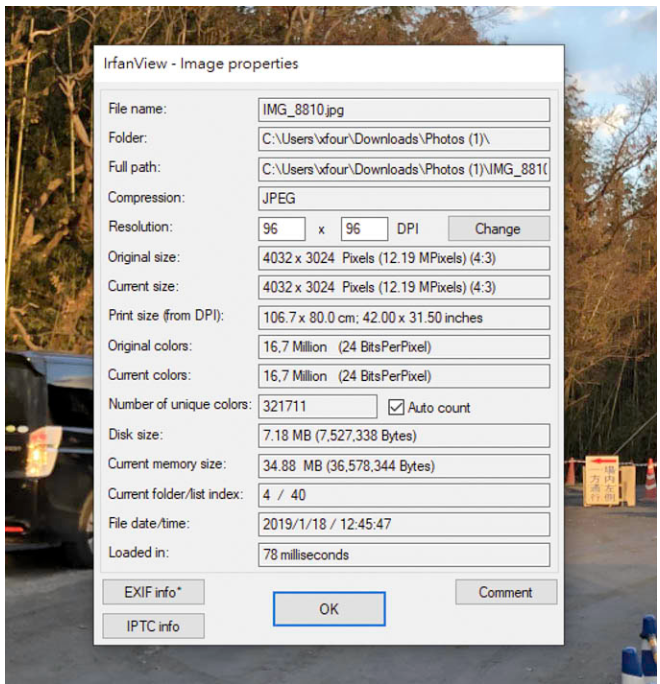This screenshot has width=660, height=684.
Task: Toggle the Auto count checkbox
Action: (x=396, y=407)
